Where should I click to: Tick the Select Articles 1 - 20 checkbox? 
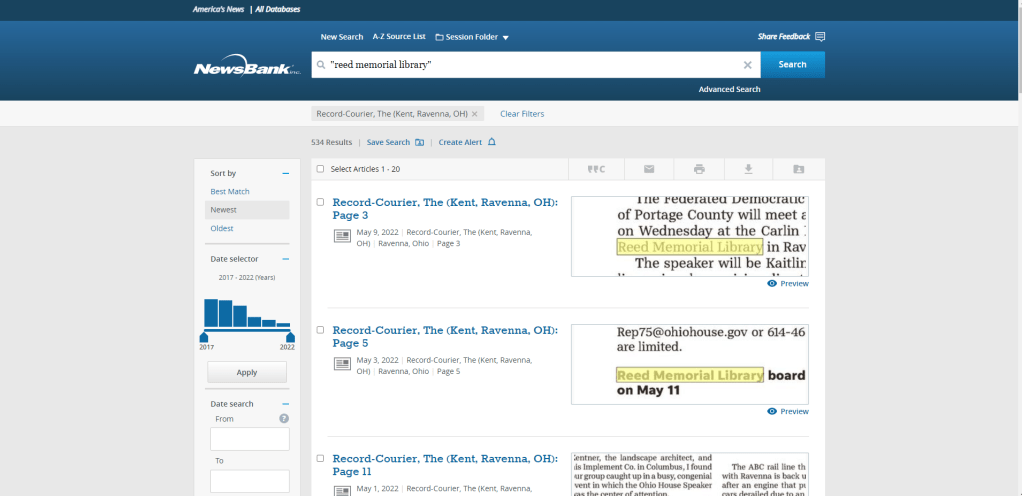point(320,169)
